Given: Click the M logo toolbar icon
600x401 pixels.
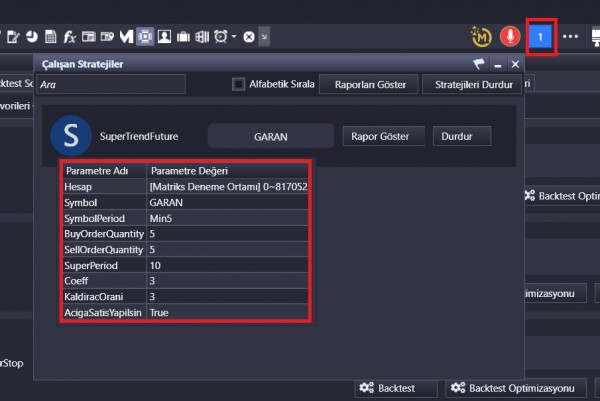Looking at the screenshot, I should coord(126,37).
